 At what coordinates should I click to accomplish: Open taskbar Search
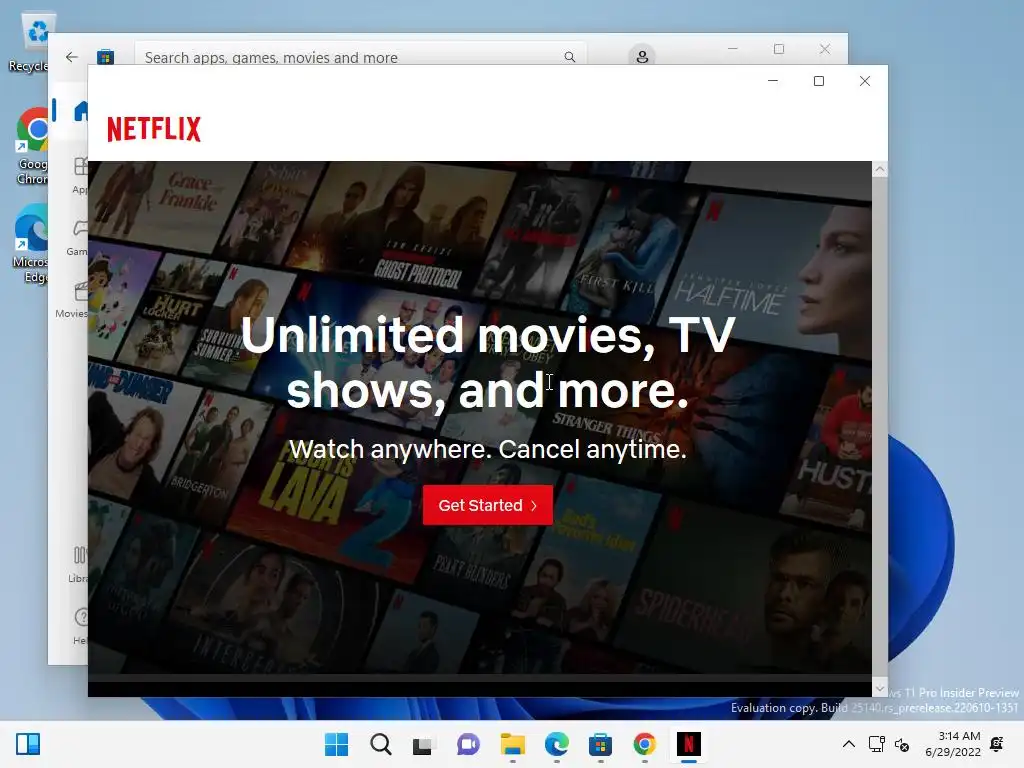[381, 744]
